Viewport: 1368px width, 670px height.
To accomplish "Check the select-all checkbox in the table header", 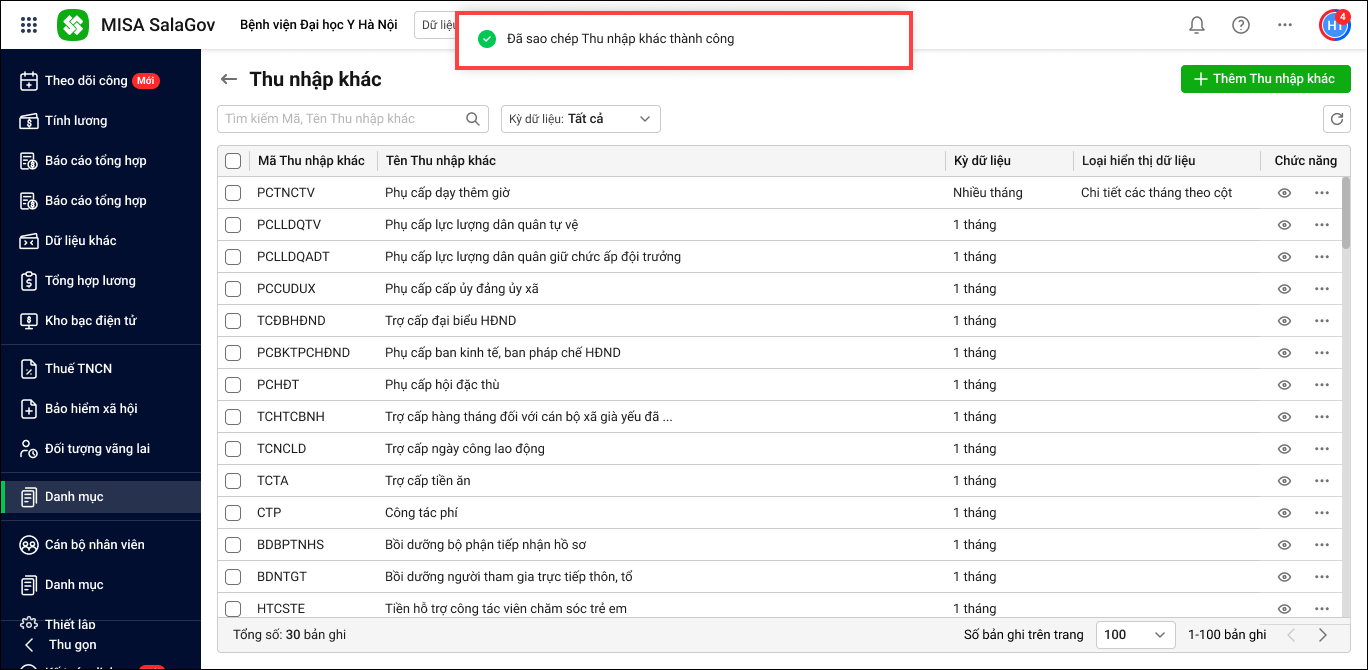I will tap(233, 161).
